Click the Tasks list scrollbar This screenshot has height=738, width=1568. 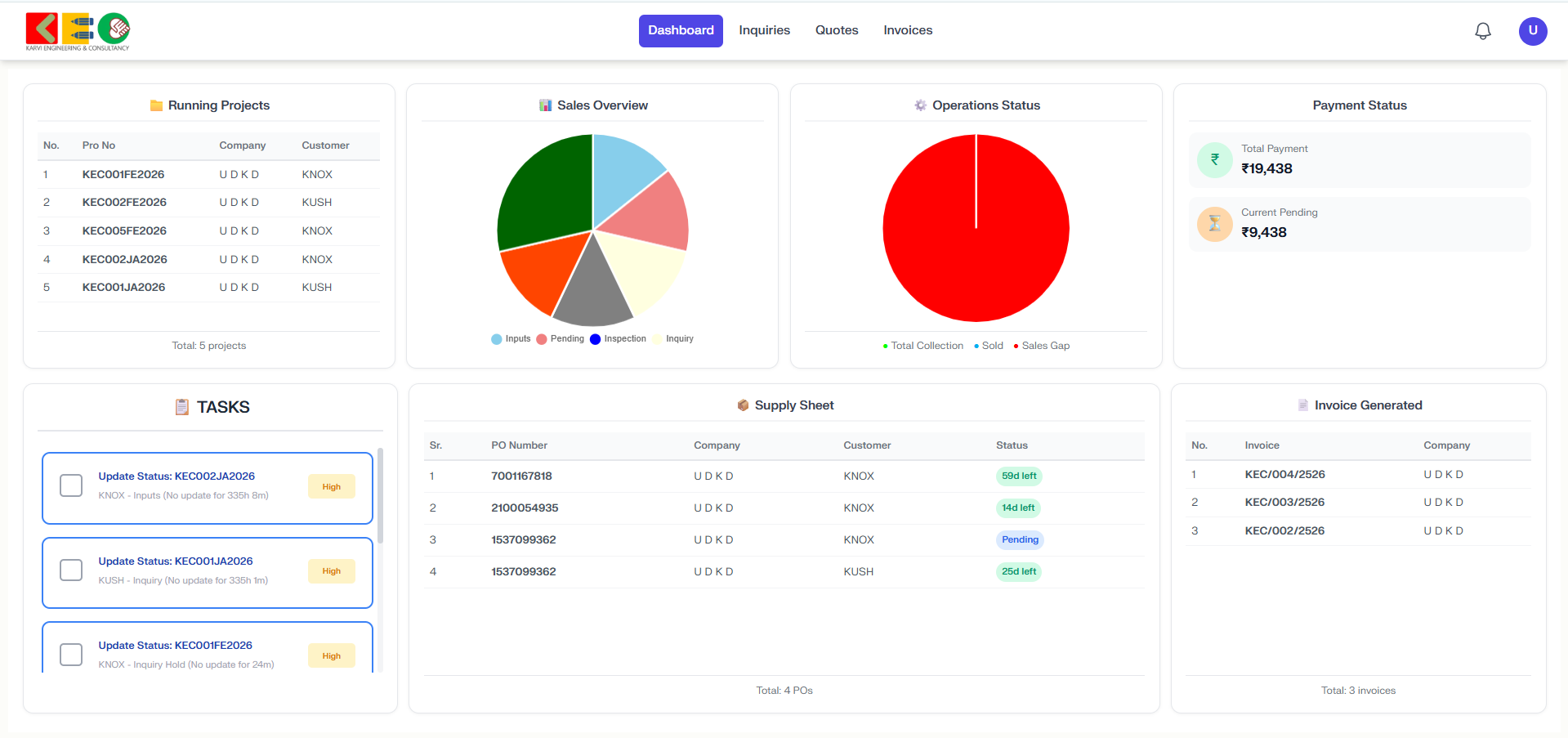[380, 496]
